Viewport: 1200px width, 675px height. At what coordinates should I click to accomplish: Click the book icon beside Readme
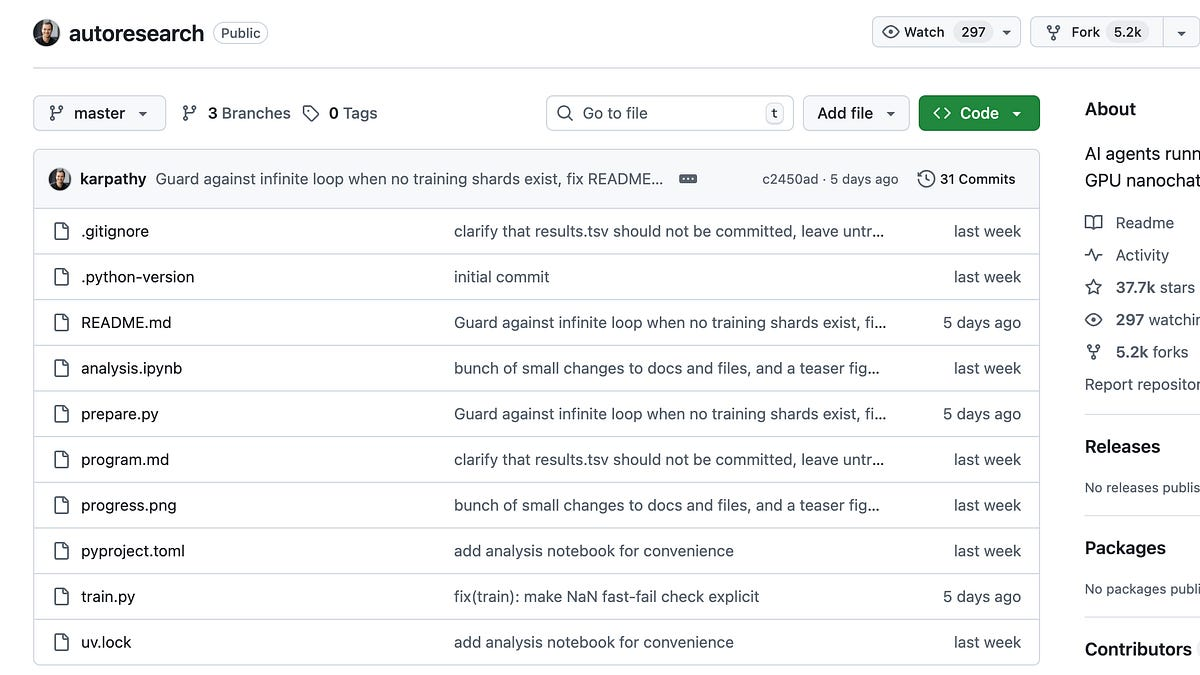click(x=1094, y=223)
